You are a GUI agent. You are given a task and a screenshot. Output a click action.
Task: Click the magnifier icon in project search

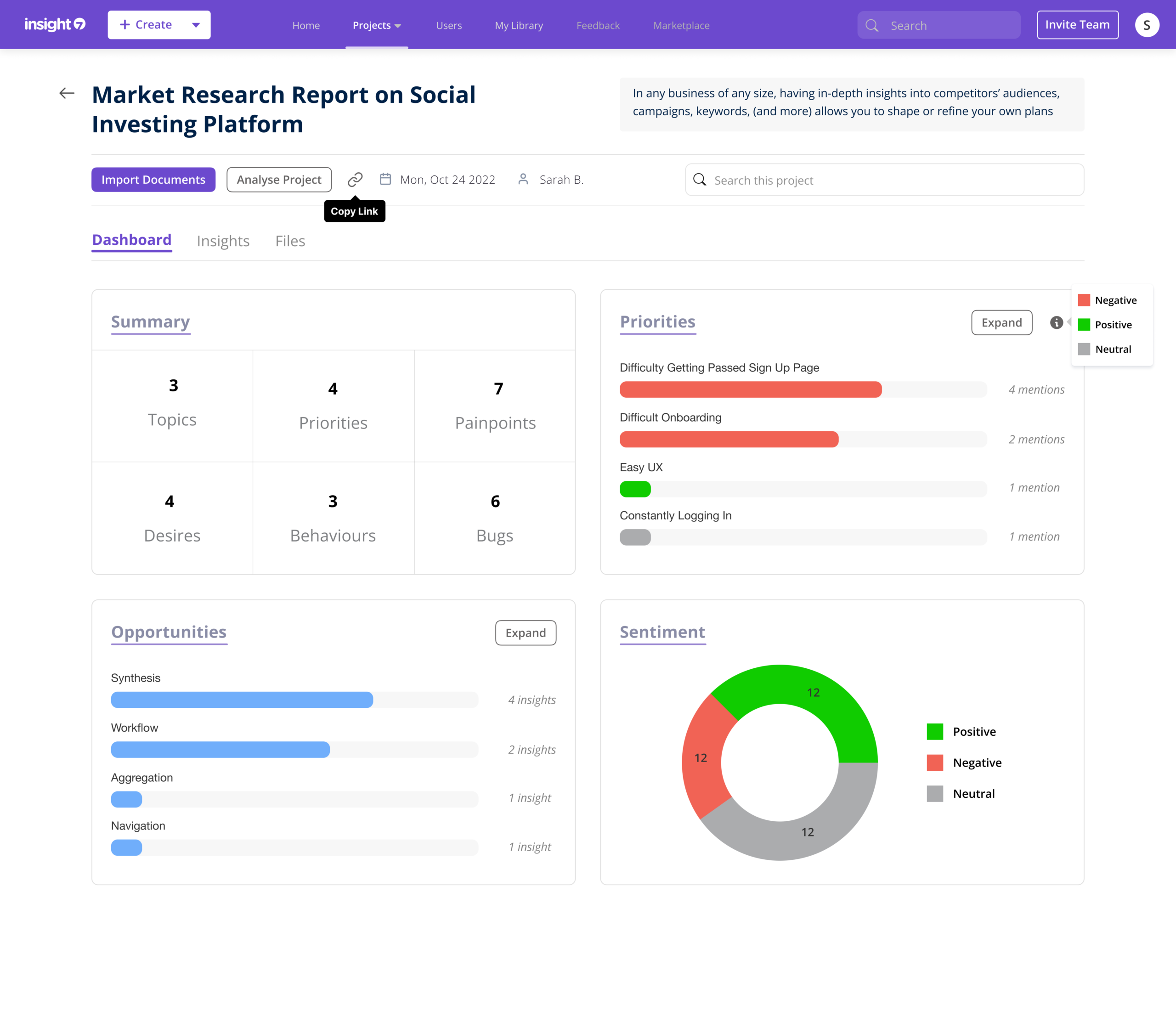click(700, 180)
